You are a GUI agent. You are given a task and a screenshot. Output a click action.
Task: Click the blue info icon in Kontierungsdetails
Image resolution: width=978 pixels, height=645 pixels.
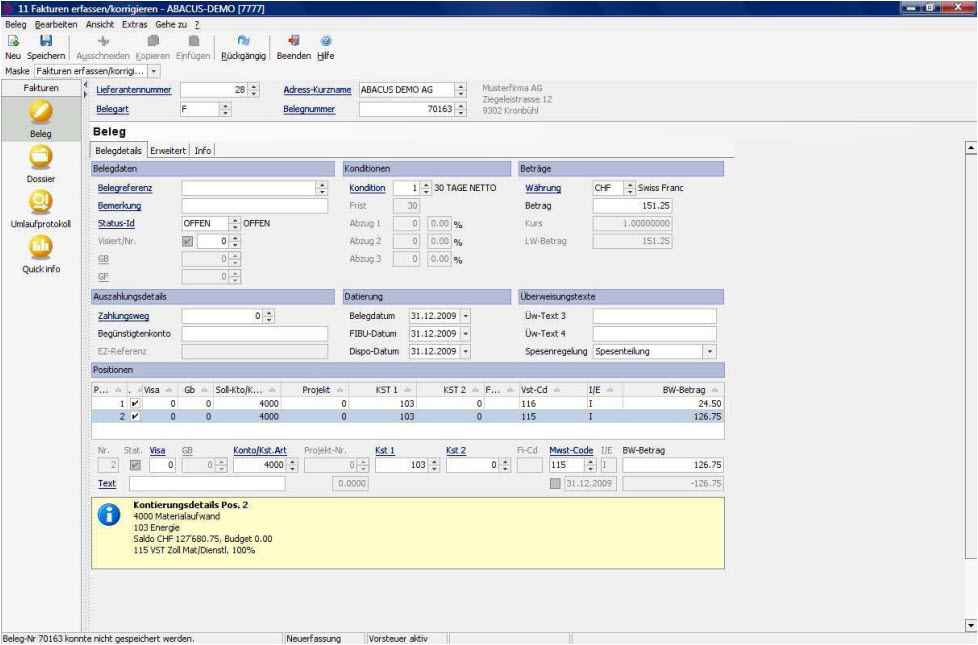109,515
